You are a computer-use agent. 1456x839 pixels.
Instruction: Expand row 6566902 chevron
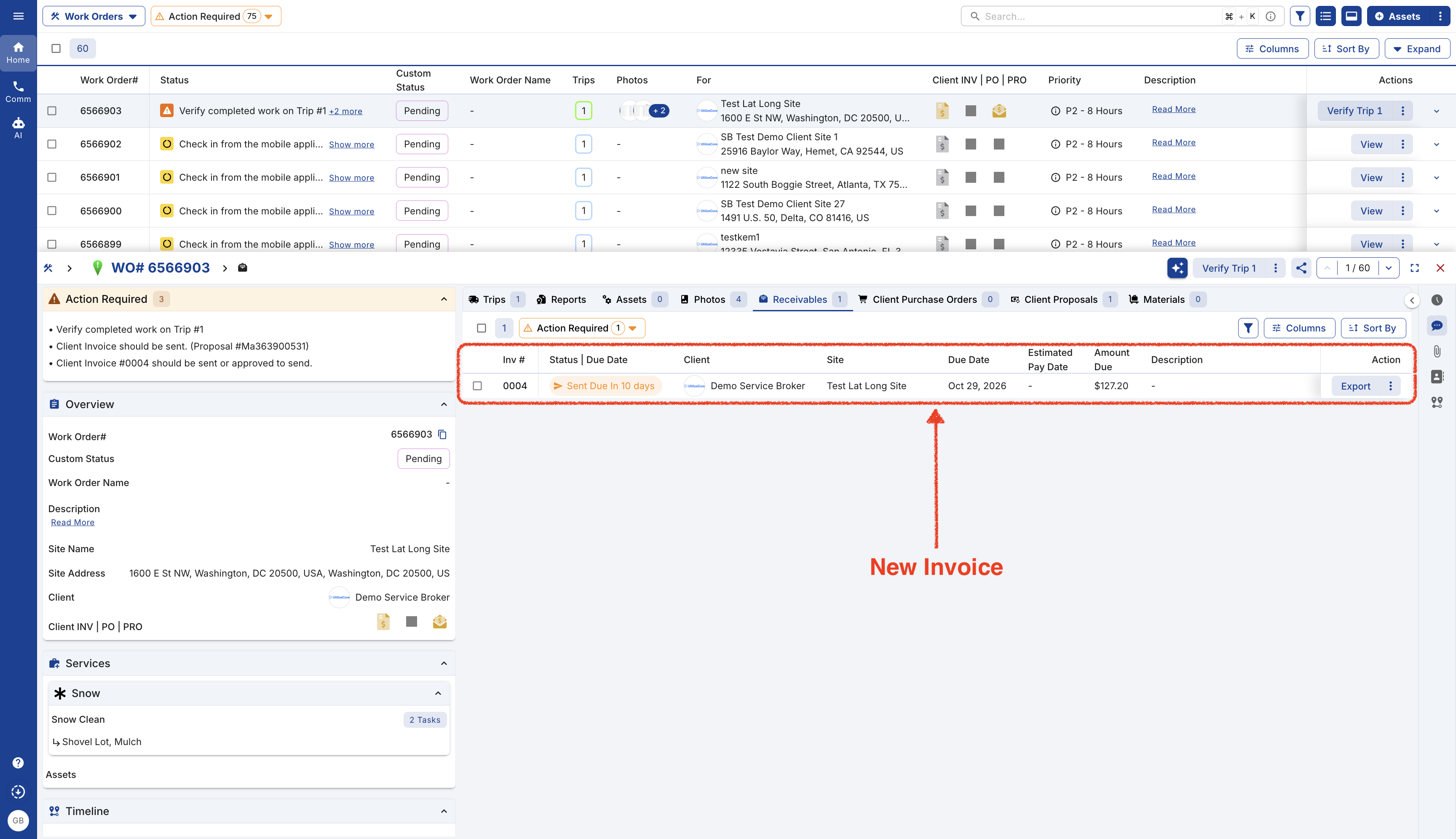pos(1436,144)
